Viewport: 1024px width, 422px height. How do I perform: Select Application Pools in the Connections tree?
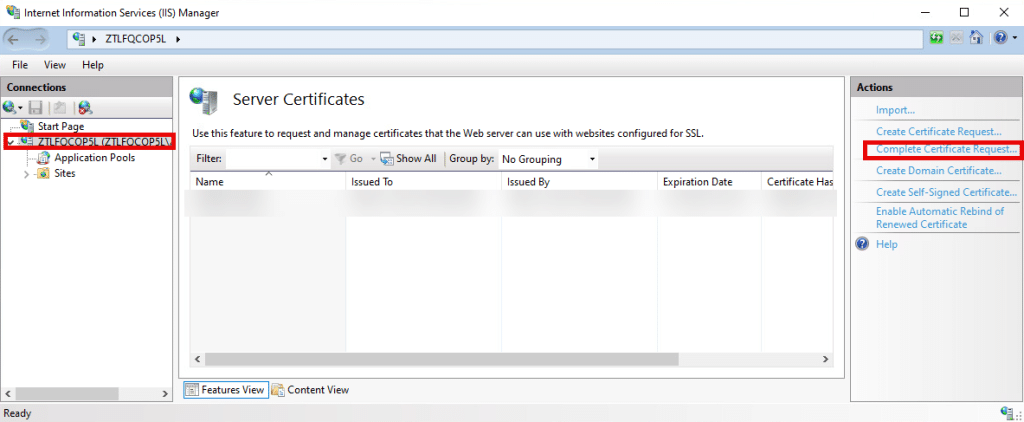[x=94, y=158]
